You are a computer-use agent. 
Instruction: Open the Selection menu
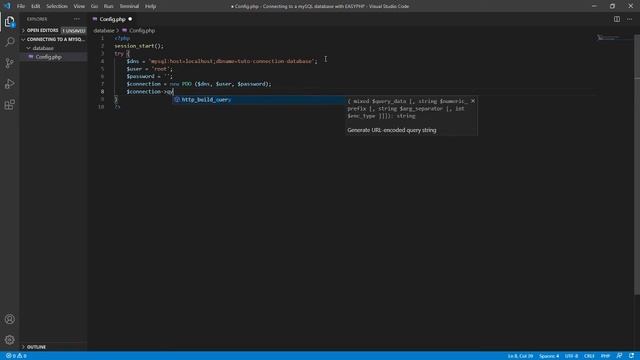click(57, 6)
